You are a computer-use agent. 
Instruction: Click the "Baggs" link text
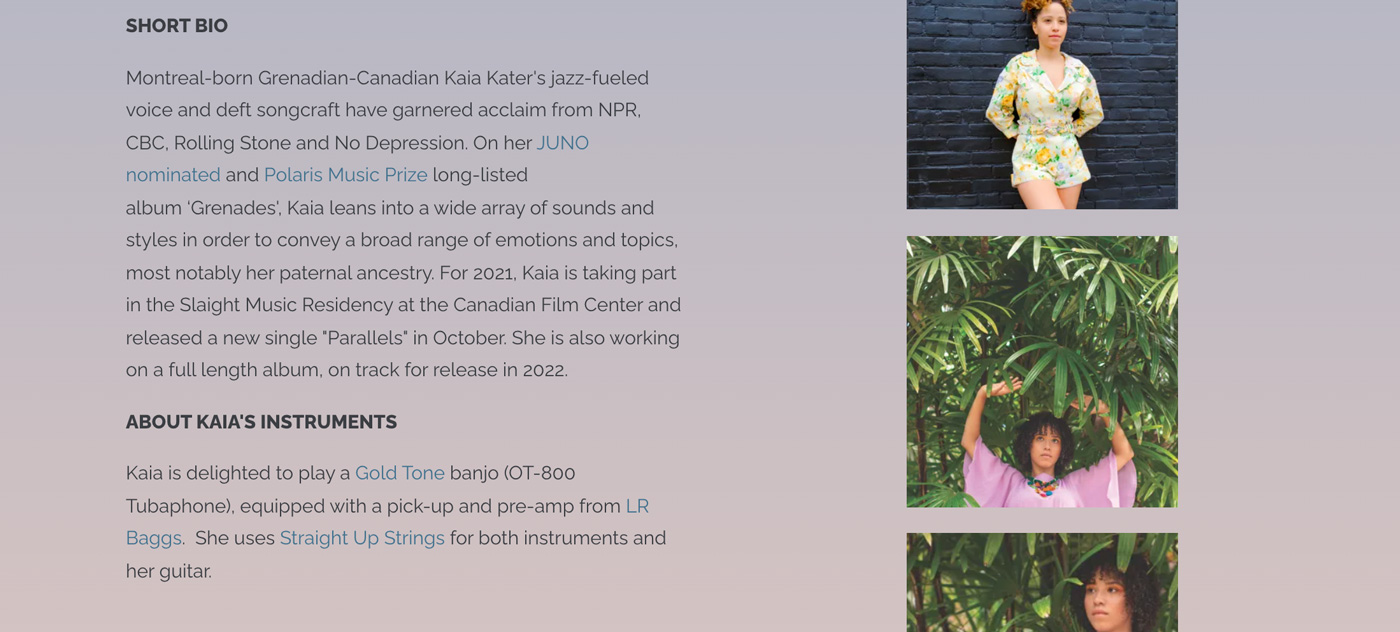[x=154, y=538]
